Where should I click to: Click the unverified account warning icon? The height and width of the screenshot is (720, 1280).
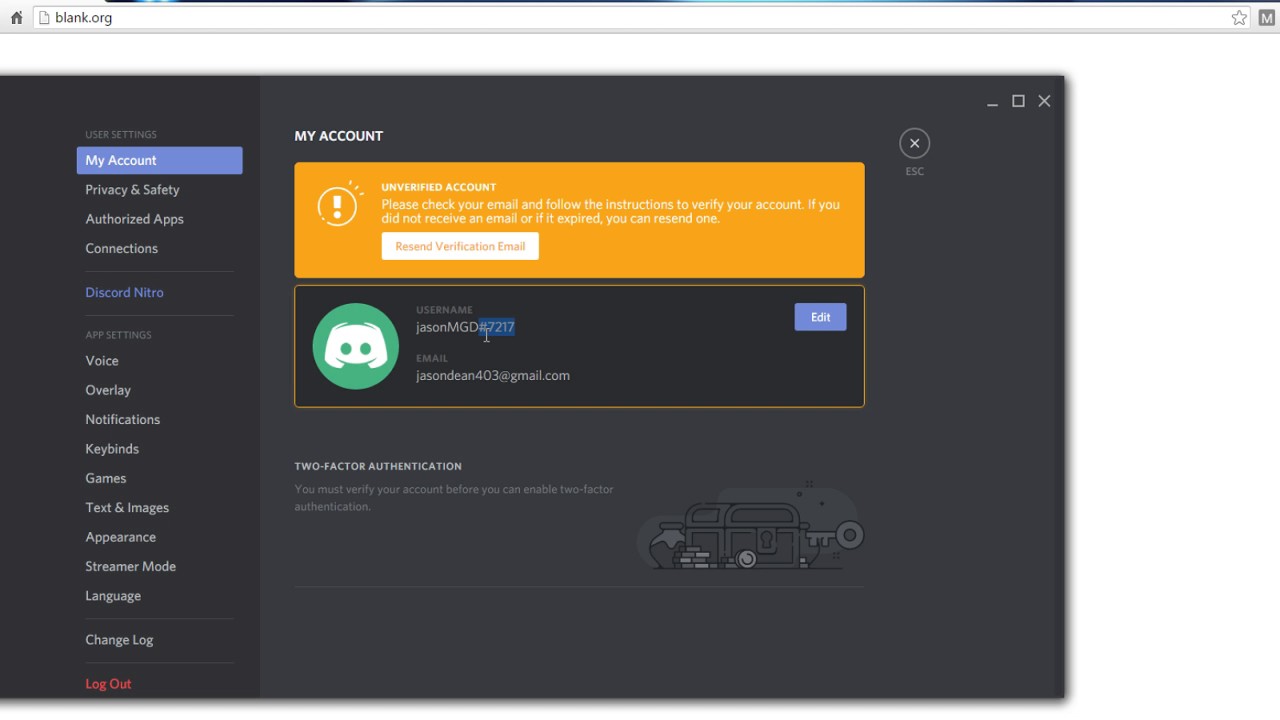[338, 205]
